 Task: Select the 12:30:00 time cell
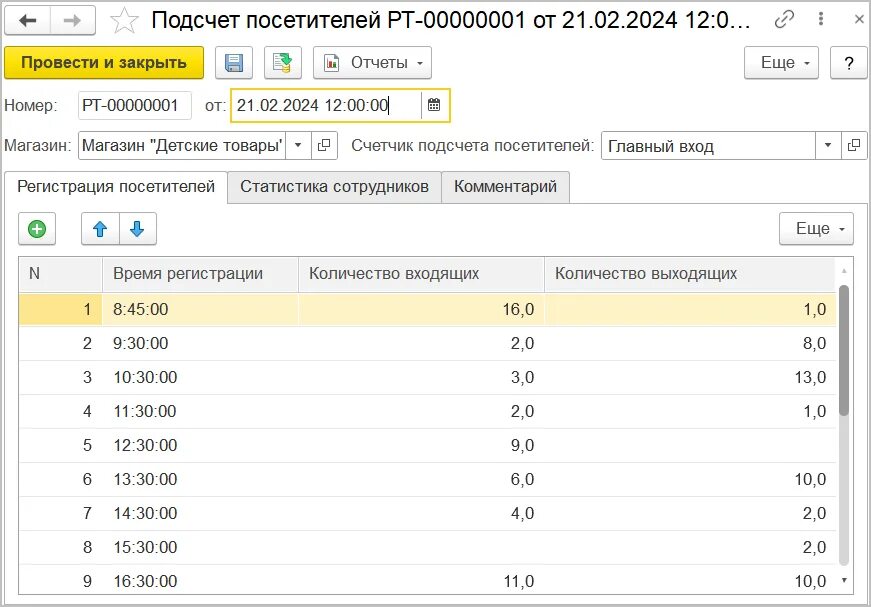[201, 445]
